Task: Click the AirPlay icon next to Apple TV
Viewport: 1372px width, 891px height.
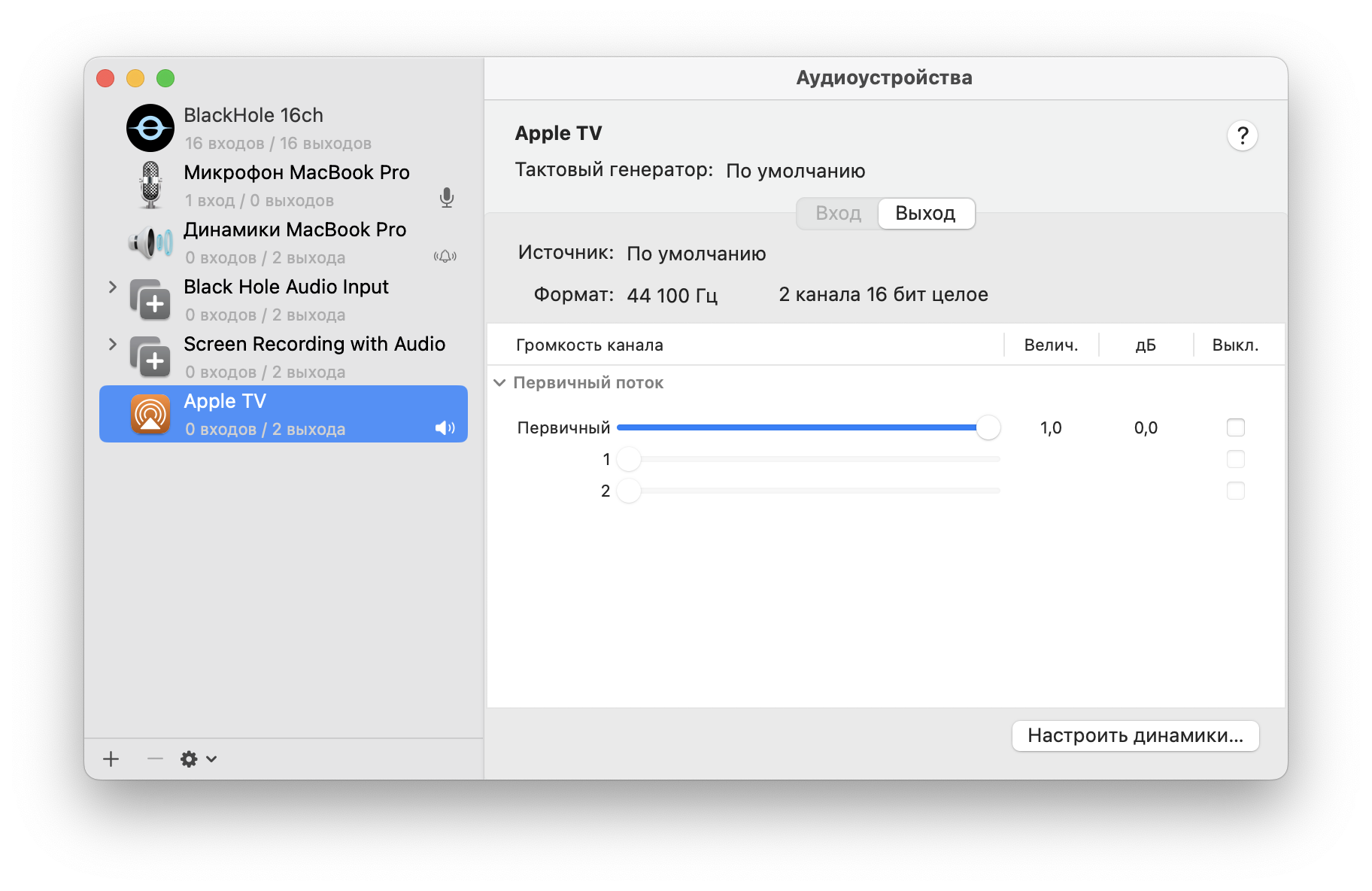Action: coord(150,413)
